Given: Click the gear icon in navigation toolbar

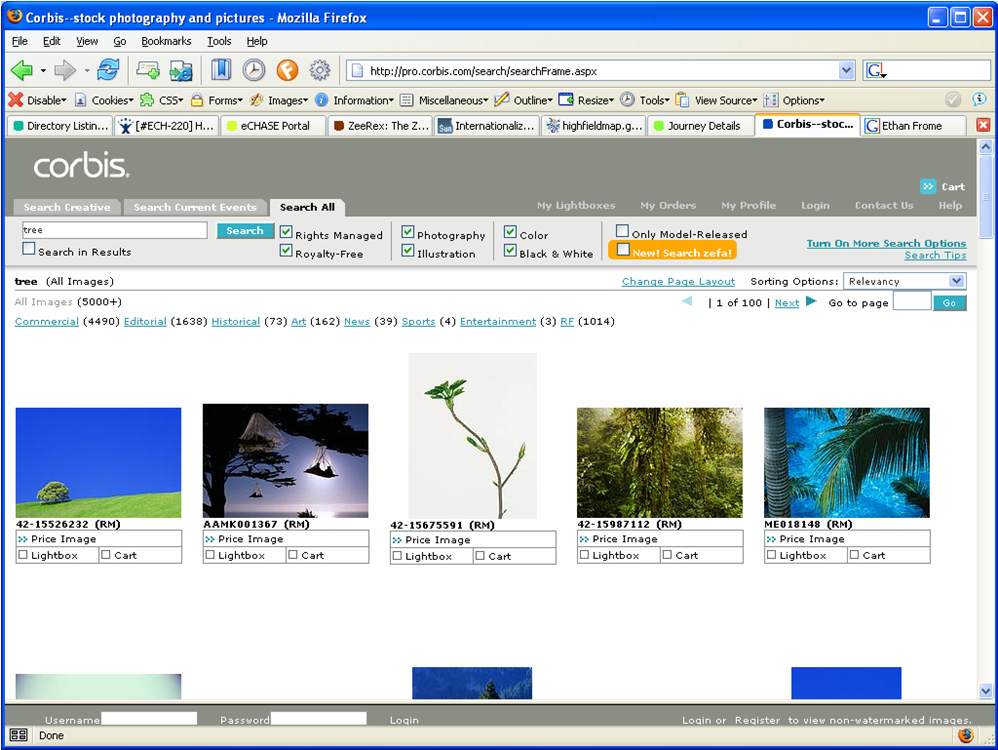Looking at the screenshot, I should coord(320,70).
